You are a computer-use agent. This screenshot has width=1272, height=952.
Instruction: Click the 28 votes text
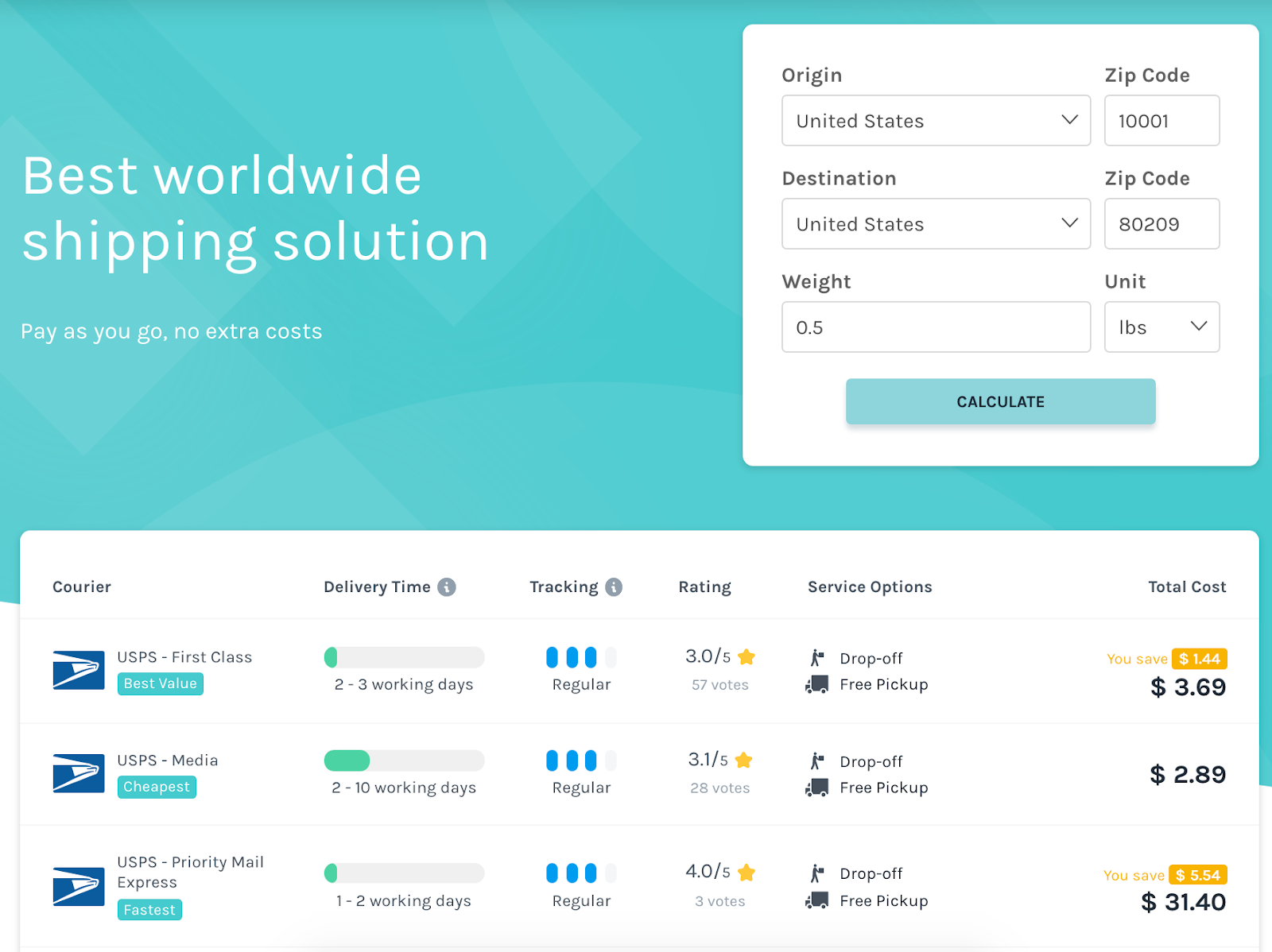(720, 788)
